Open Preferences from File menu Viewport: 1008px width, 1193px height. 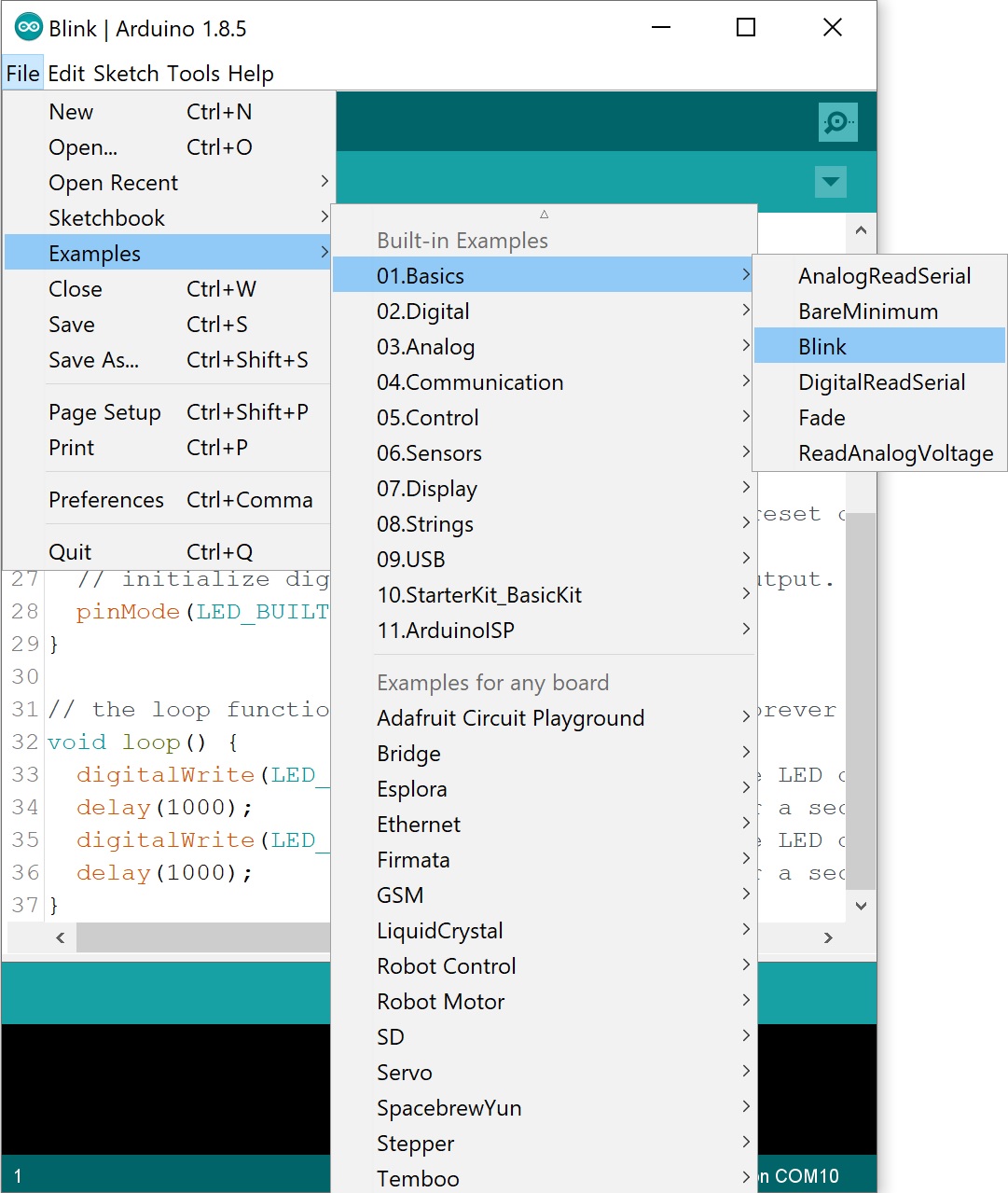pos(168,500)
